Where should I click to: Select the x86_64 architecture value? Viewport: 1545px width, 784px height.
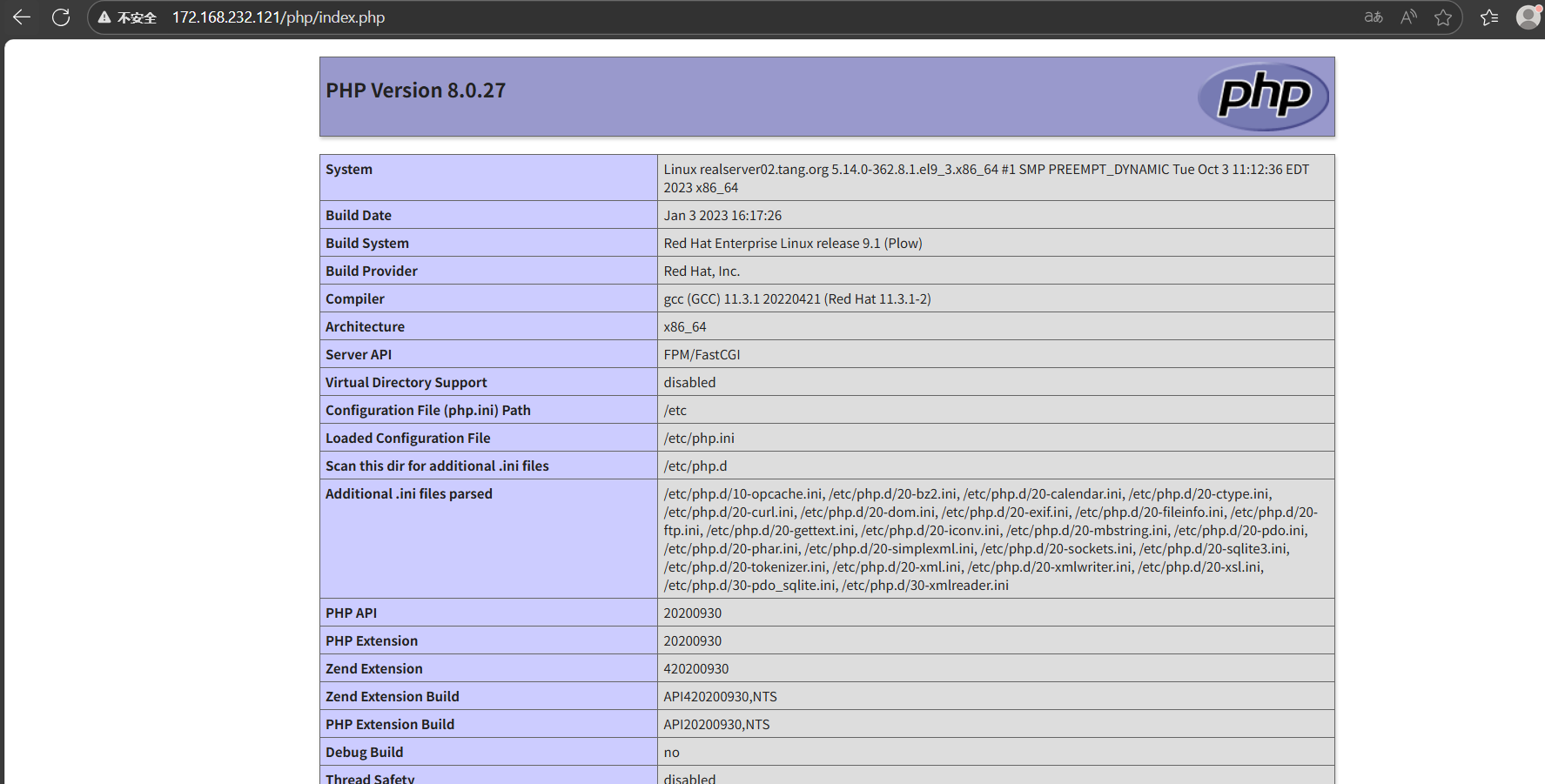[x=685, y=327]
